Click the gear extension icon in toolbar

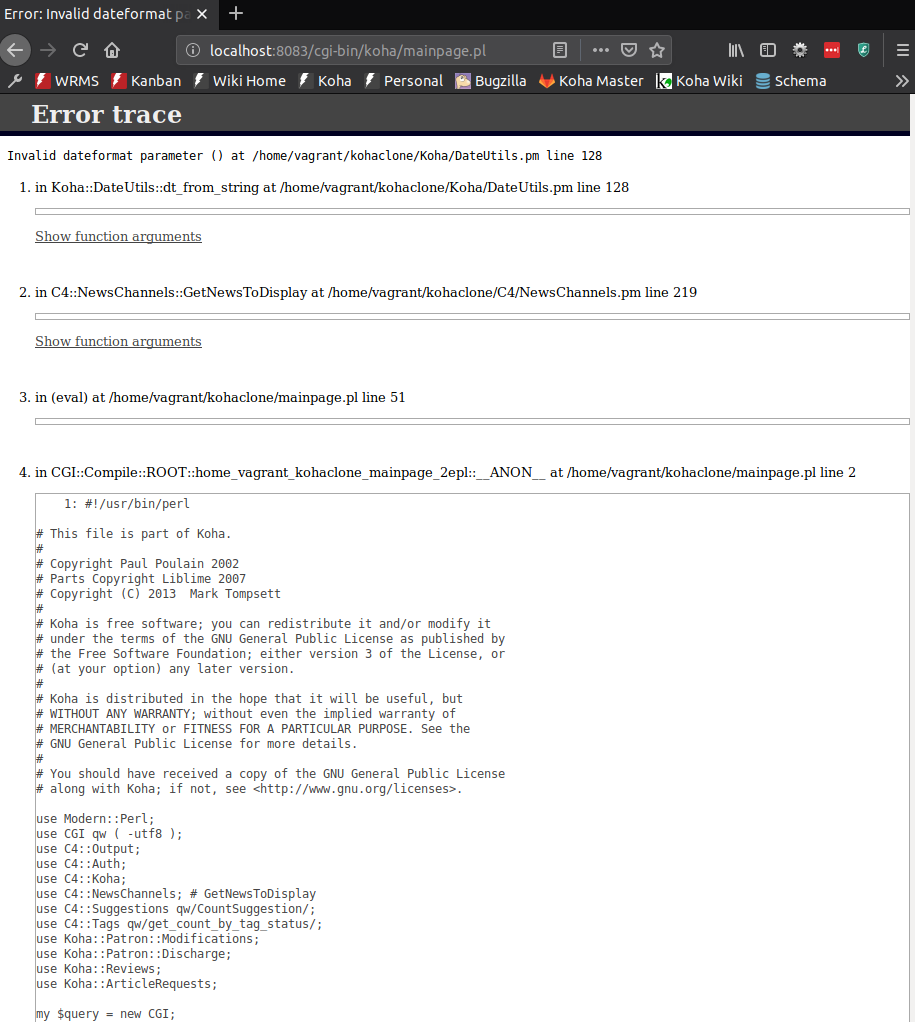click(x=800, y=50)
